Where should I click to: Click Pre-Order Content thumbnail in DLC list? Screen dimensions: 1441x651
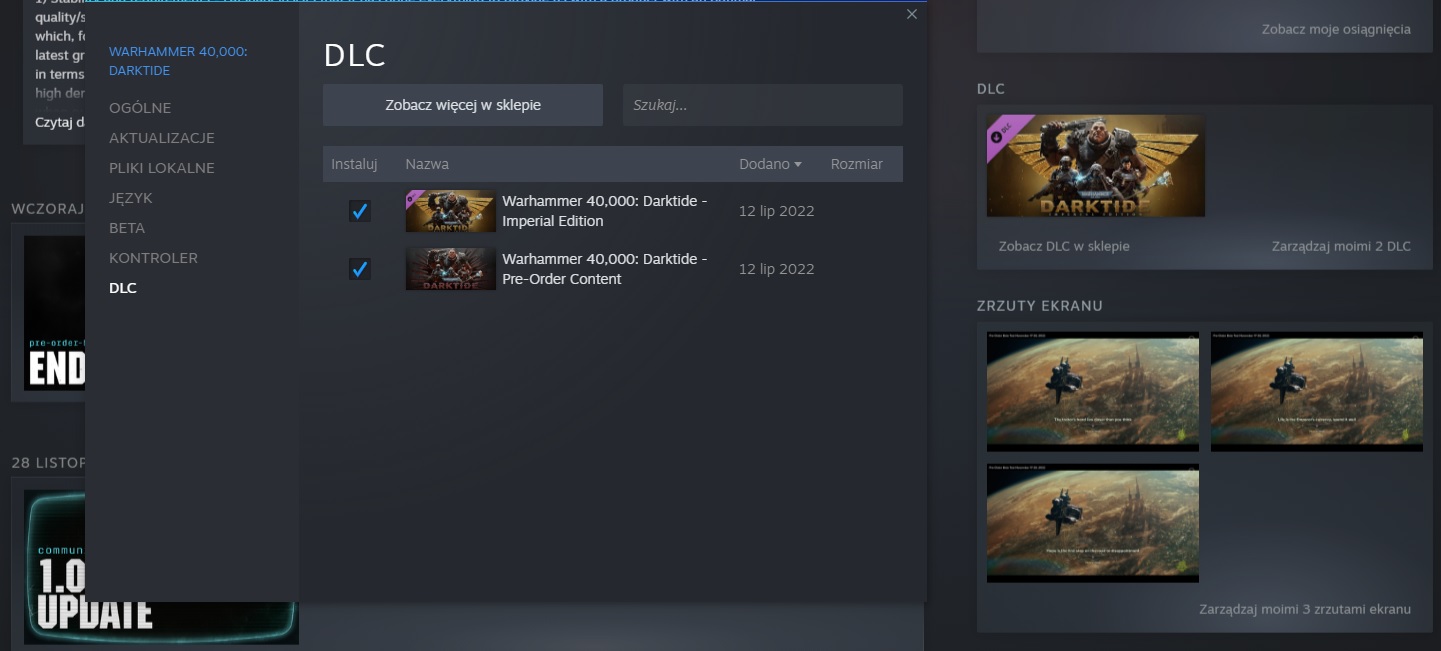[x=451, y=269]
